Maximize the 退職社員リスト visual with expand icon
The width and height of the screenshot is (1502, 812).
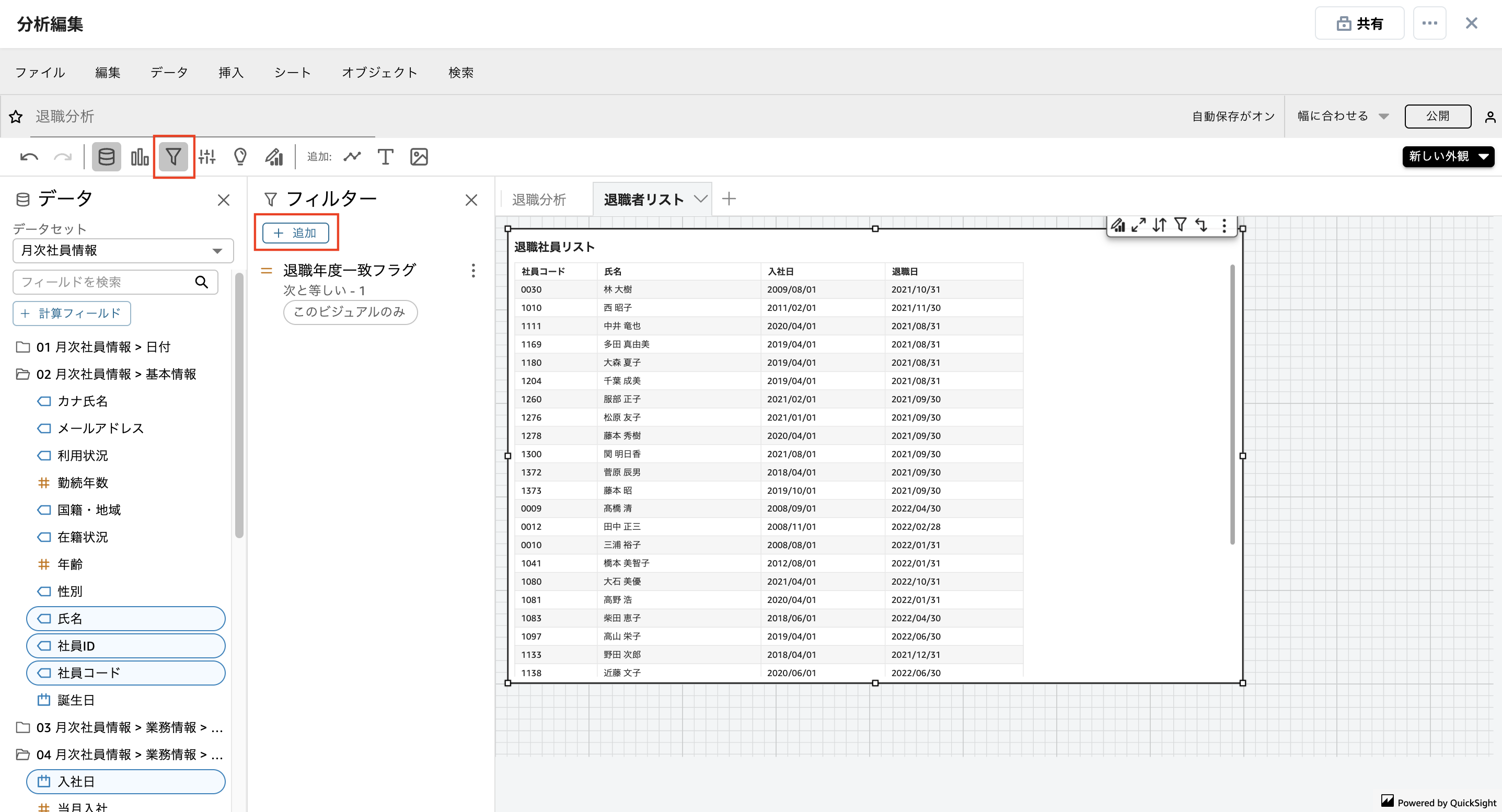click(x=1138, y=226)
